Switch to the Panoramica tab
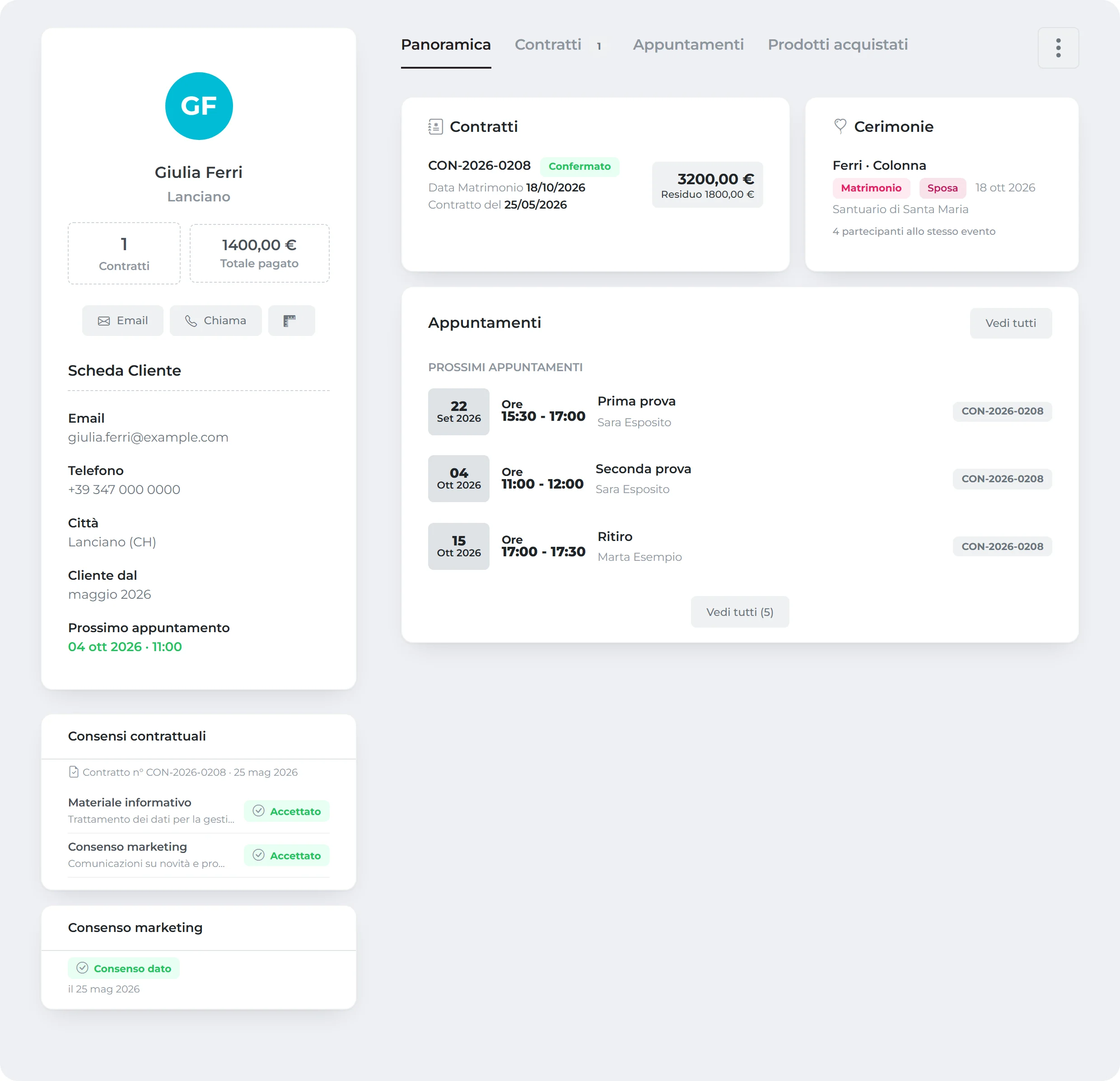Viewport: 1120px width, 1081px height. click(446, 45)
